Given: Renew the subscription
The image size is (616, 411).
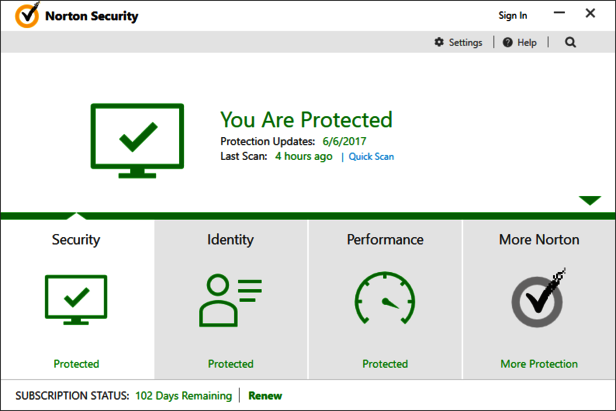Looking at the screenshot, I should 265,396.
